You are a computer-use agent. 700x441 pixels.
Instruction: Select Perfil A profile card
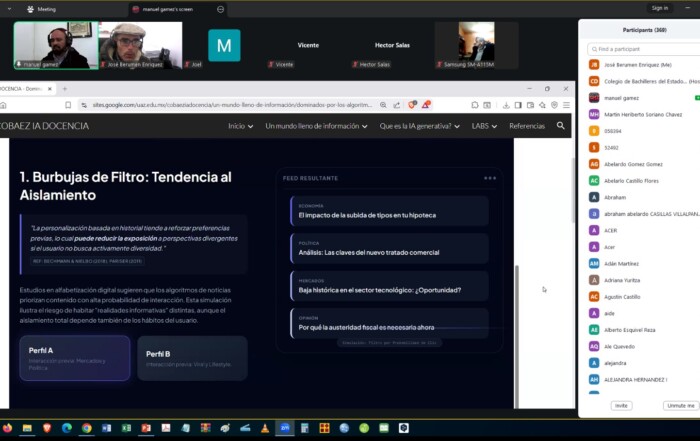[x=75, y=358]
